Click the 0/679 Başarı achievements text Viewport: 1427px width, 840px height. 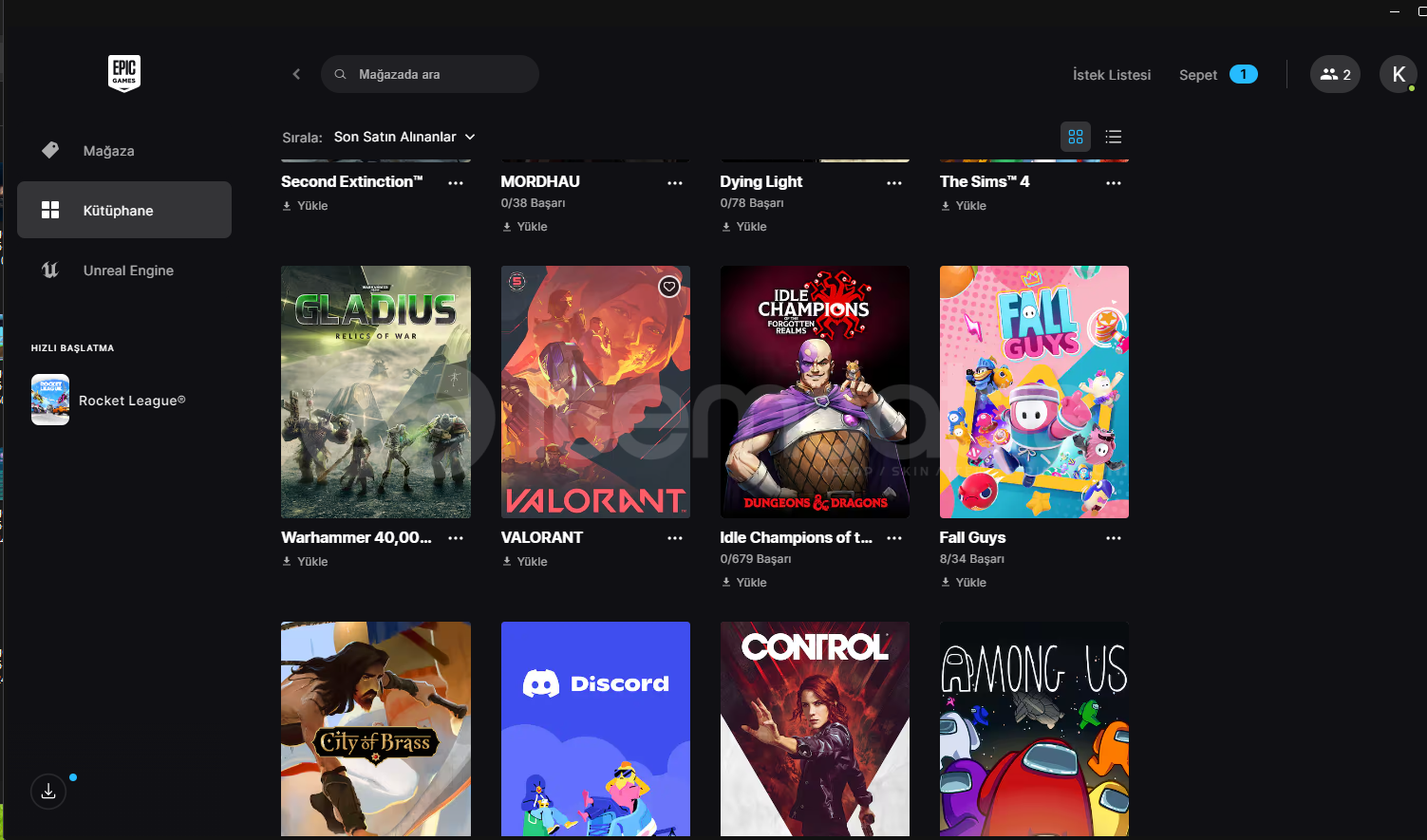click(756, 559)
